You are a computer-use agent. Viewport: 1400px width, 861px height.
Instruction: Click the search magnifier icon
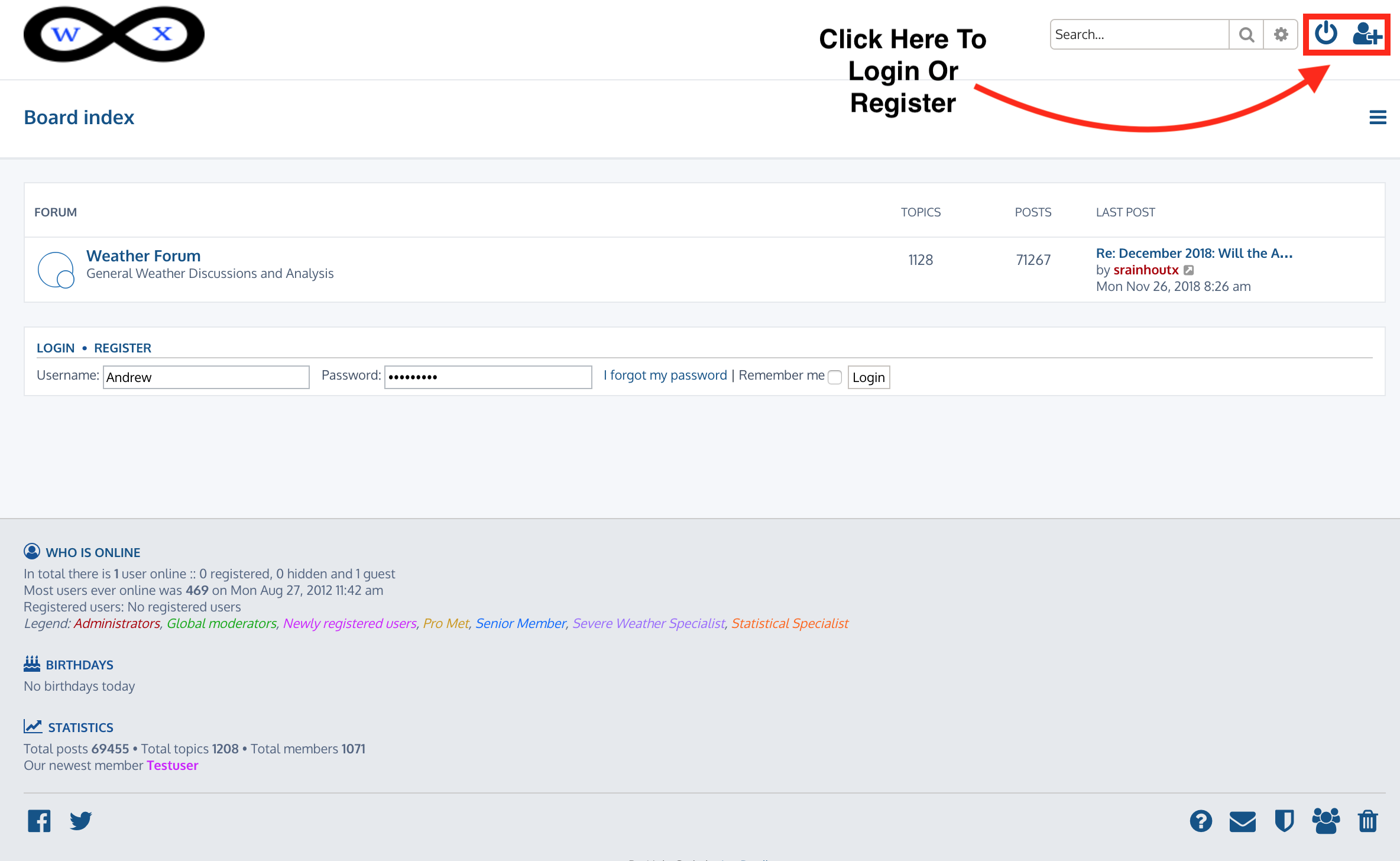coord(1246,35)
